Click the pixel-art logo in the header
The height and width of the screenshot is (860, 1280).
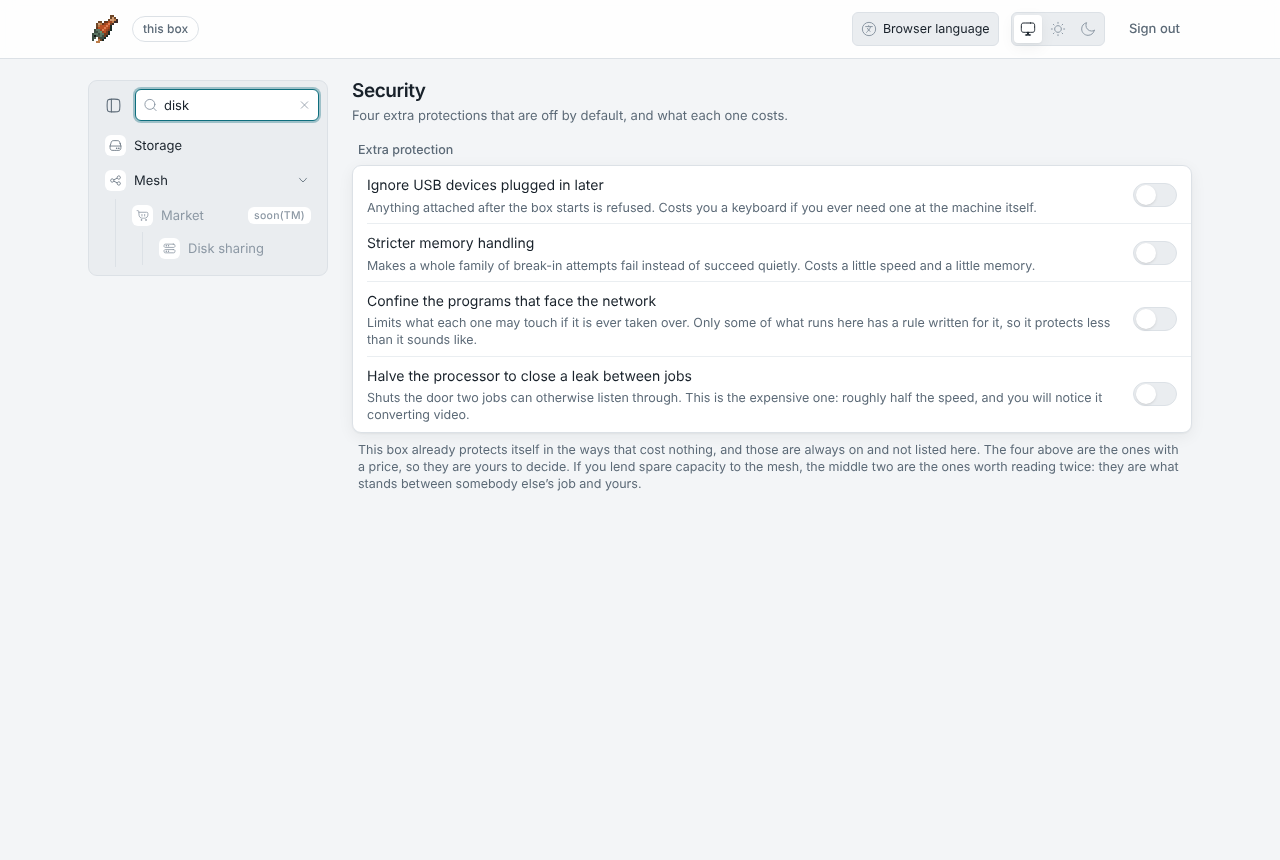click(105, 29)
